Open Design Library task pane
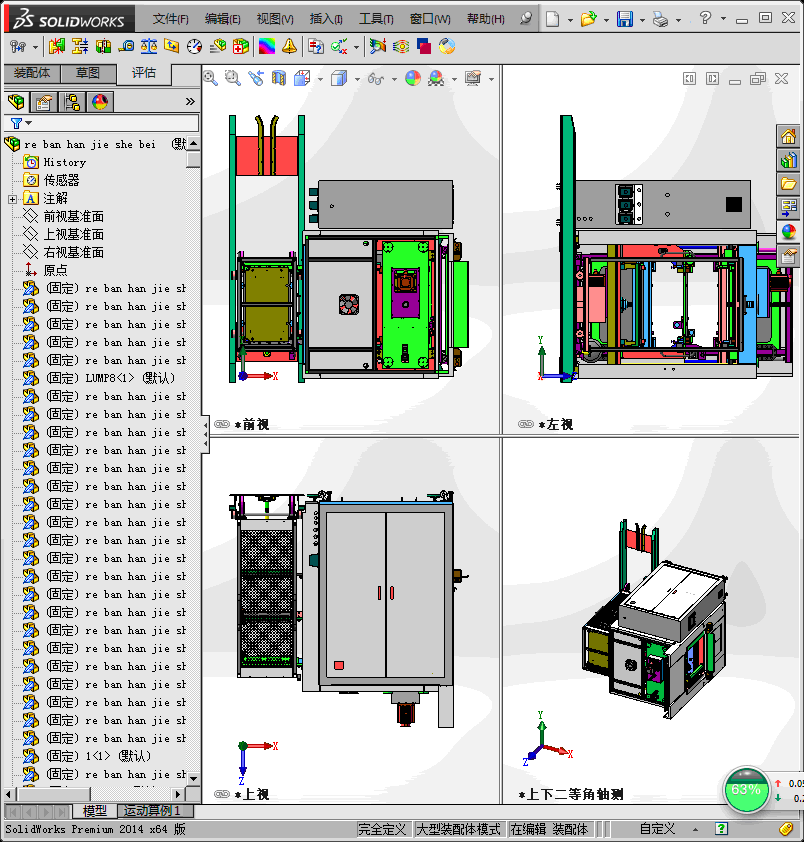804x842 pixels. click(788, 160)
